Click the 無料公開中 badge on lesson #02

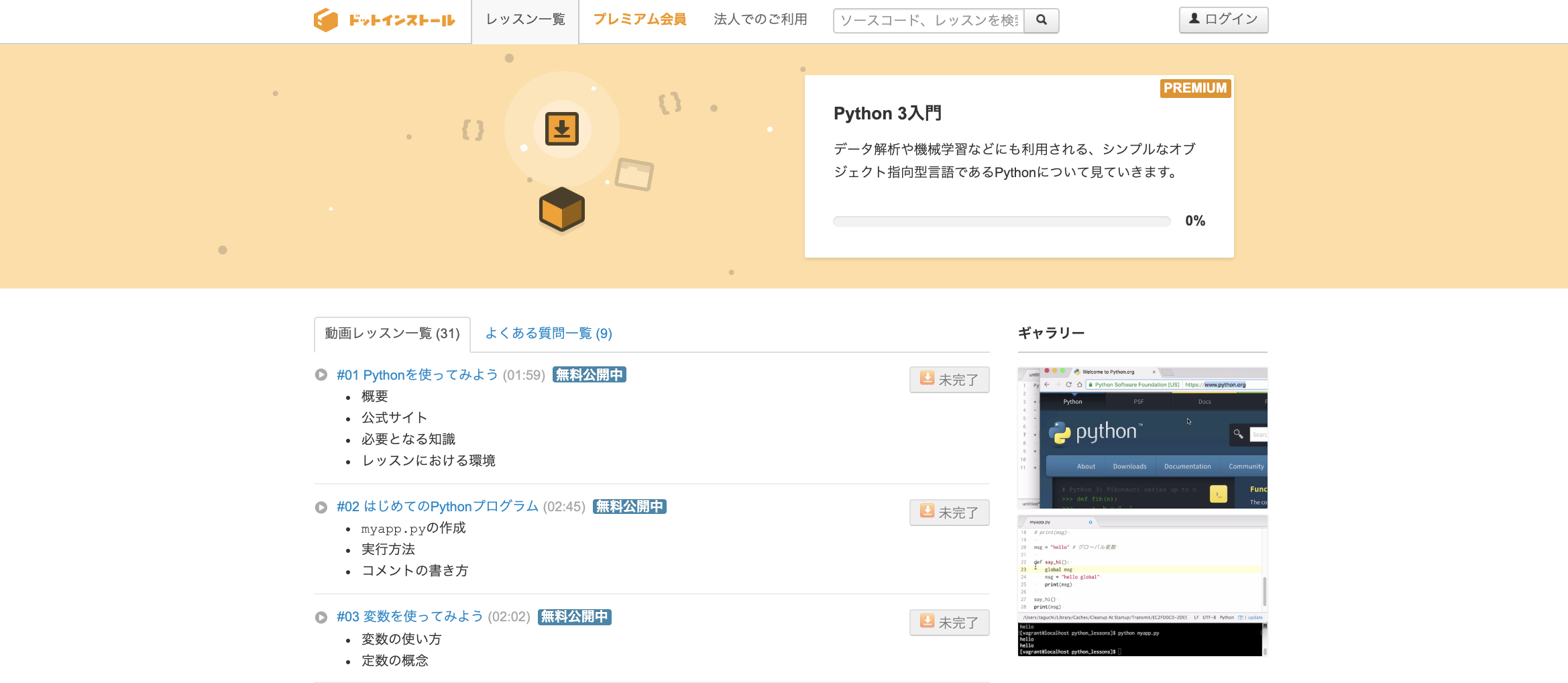point(630,507)
